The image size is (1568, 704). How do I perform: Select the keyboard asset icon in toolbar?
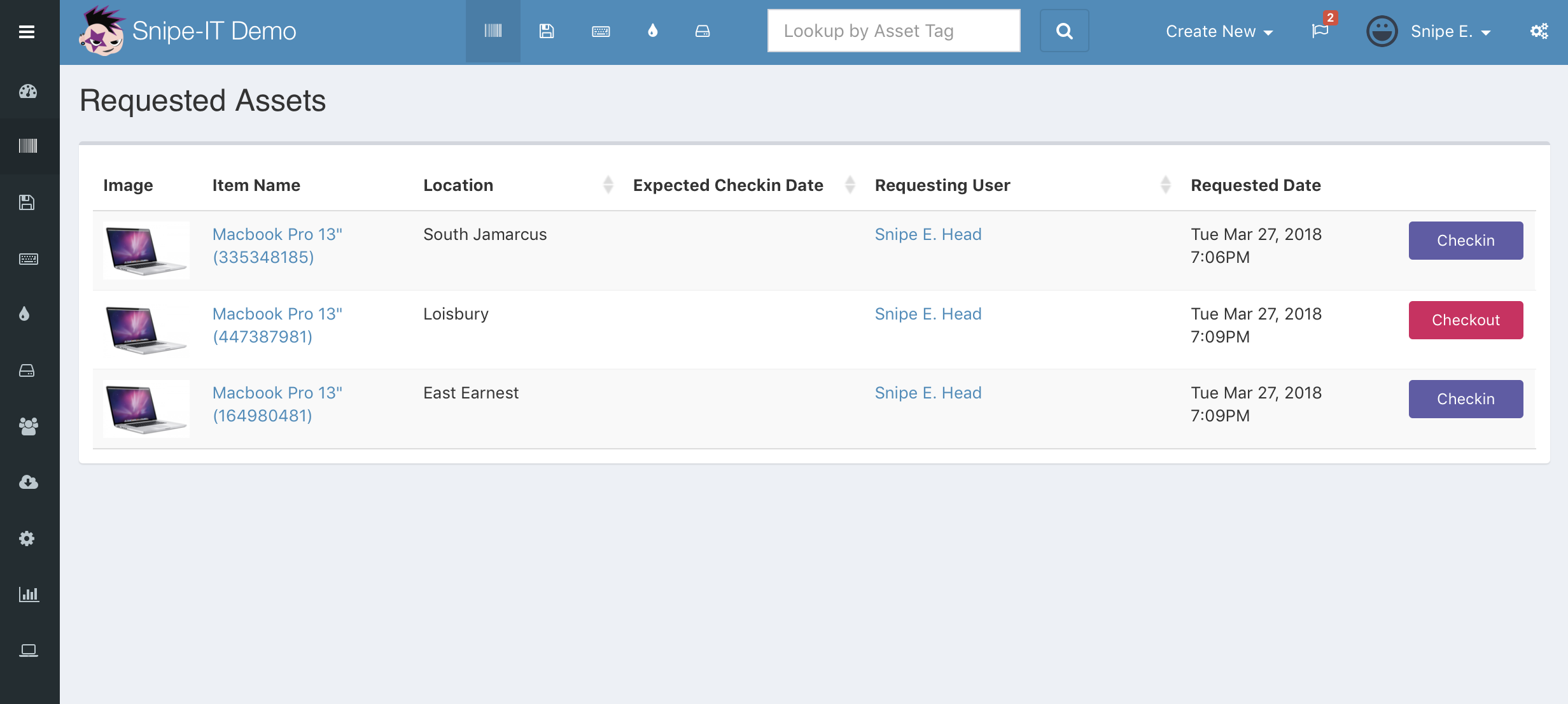[x=600, y=31]
